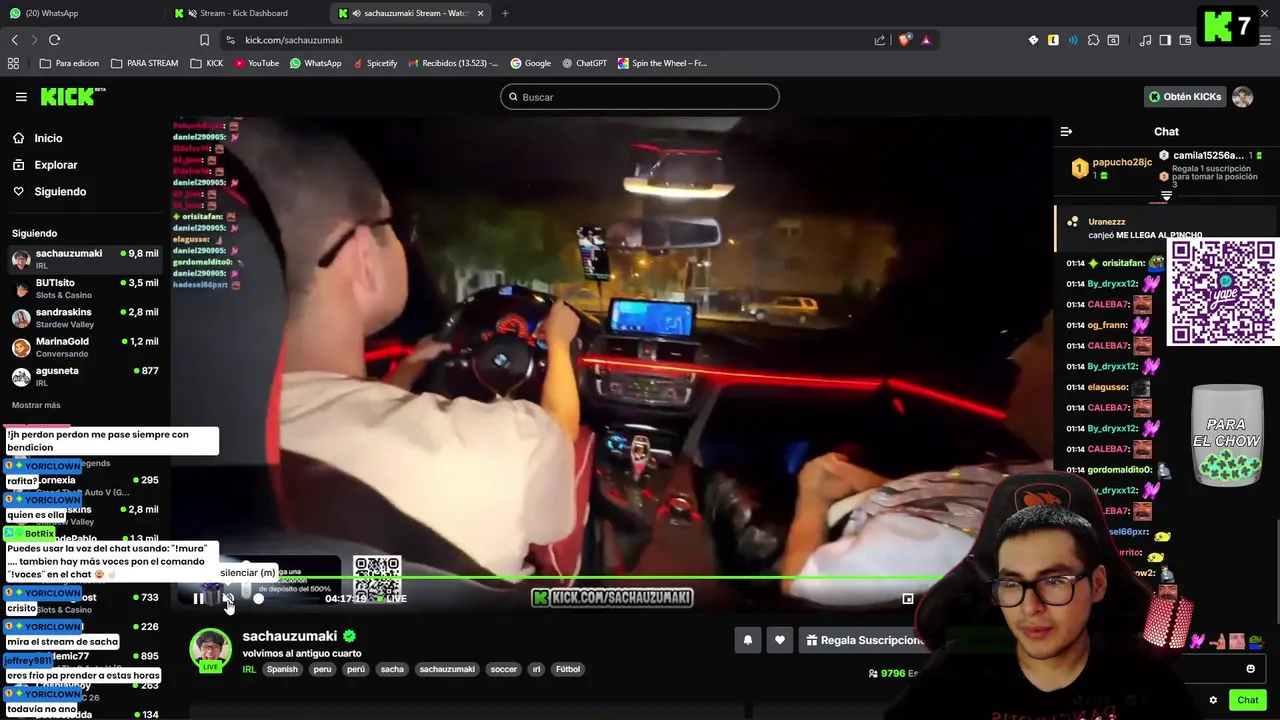
Task: Open Brave Shields lion icon
Action: (x=906, y=40)
